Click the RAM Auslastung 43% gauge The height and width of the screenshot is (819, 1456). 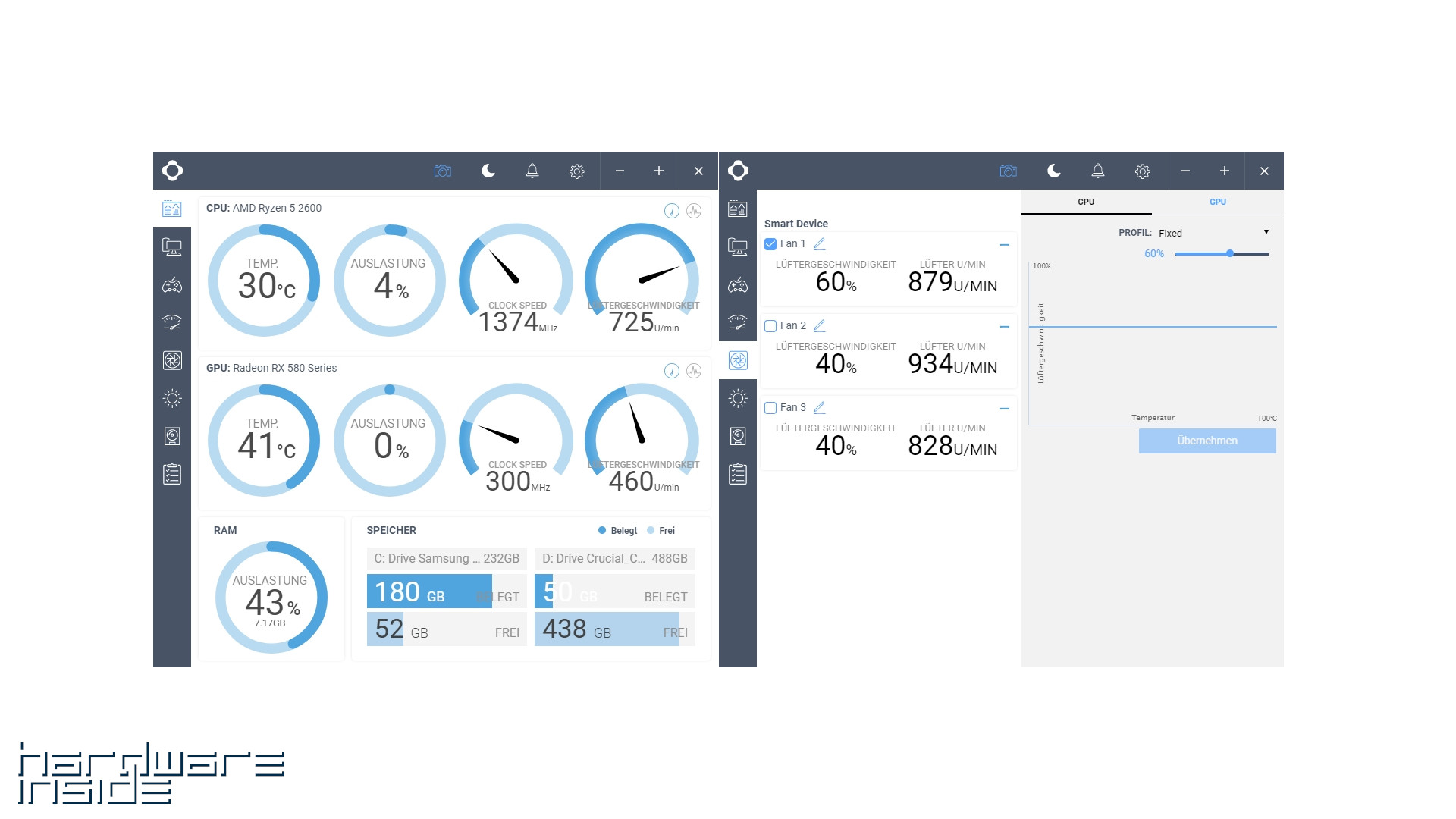pyautogui.click(x=271, y=598)
